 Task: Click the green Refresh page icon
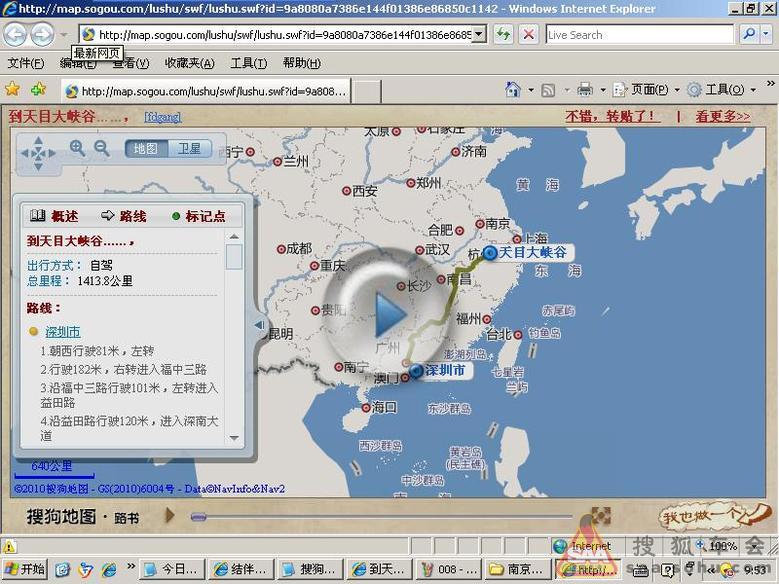[503, 34]
